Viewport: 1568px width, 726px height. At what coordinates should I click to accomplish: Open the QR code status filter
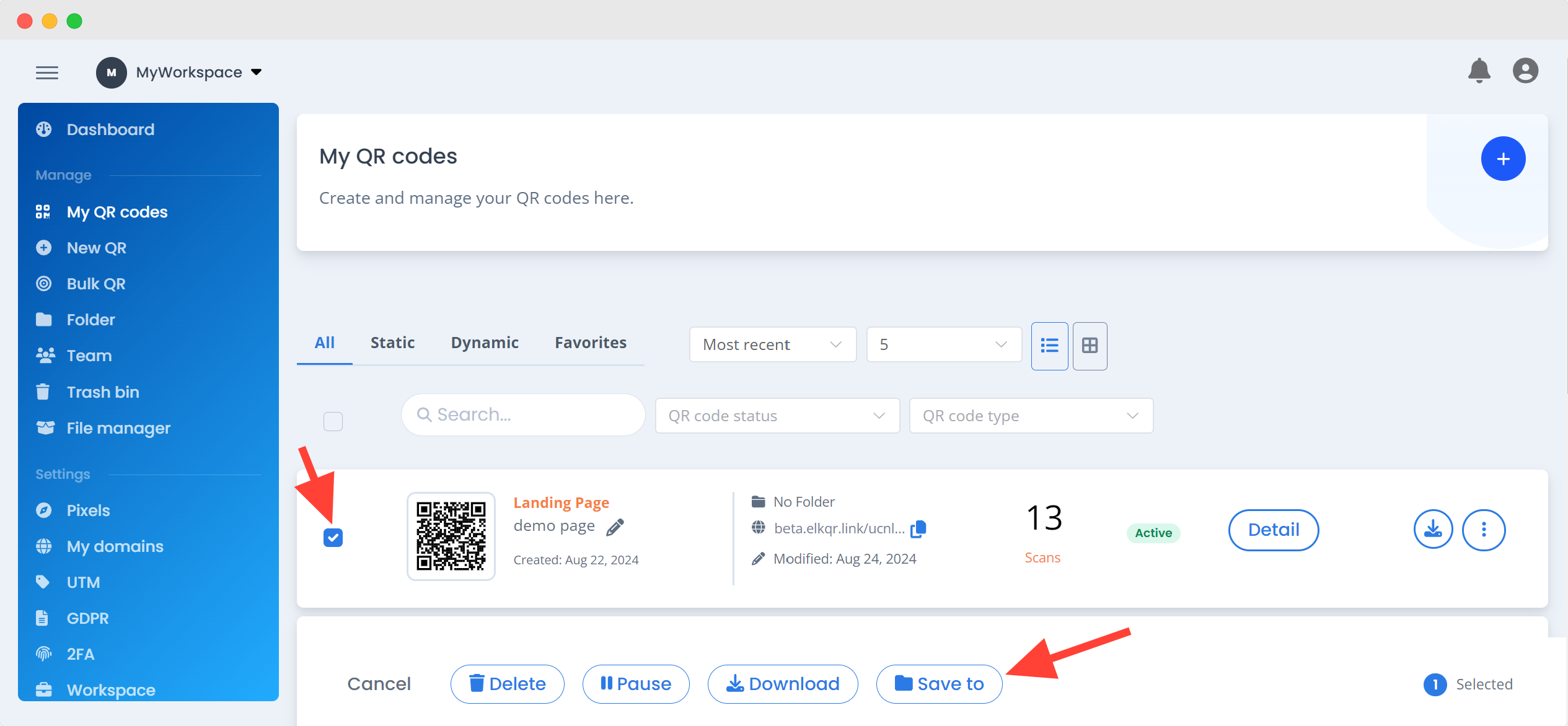pyautogui.click(x=777, y=415)
